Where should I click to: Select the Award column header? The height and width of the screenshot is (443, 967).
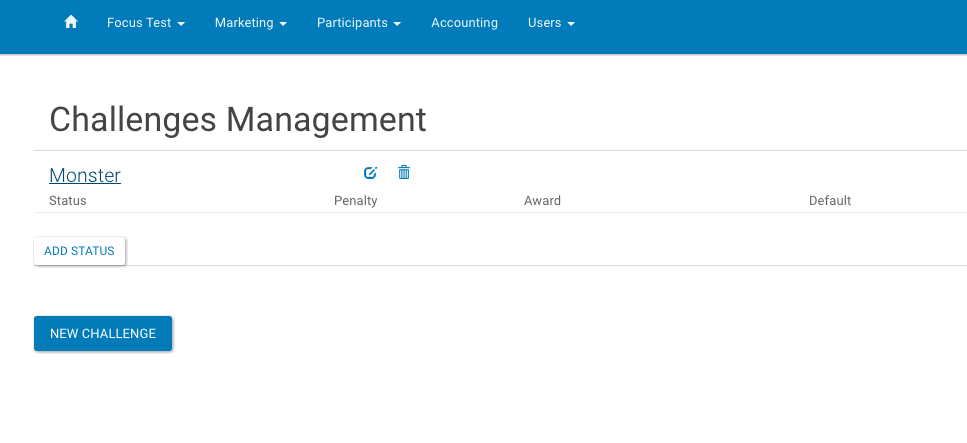click(x=543, y=201)
